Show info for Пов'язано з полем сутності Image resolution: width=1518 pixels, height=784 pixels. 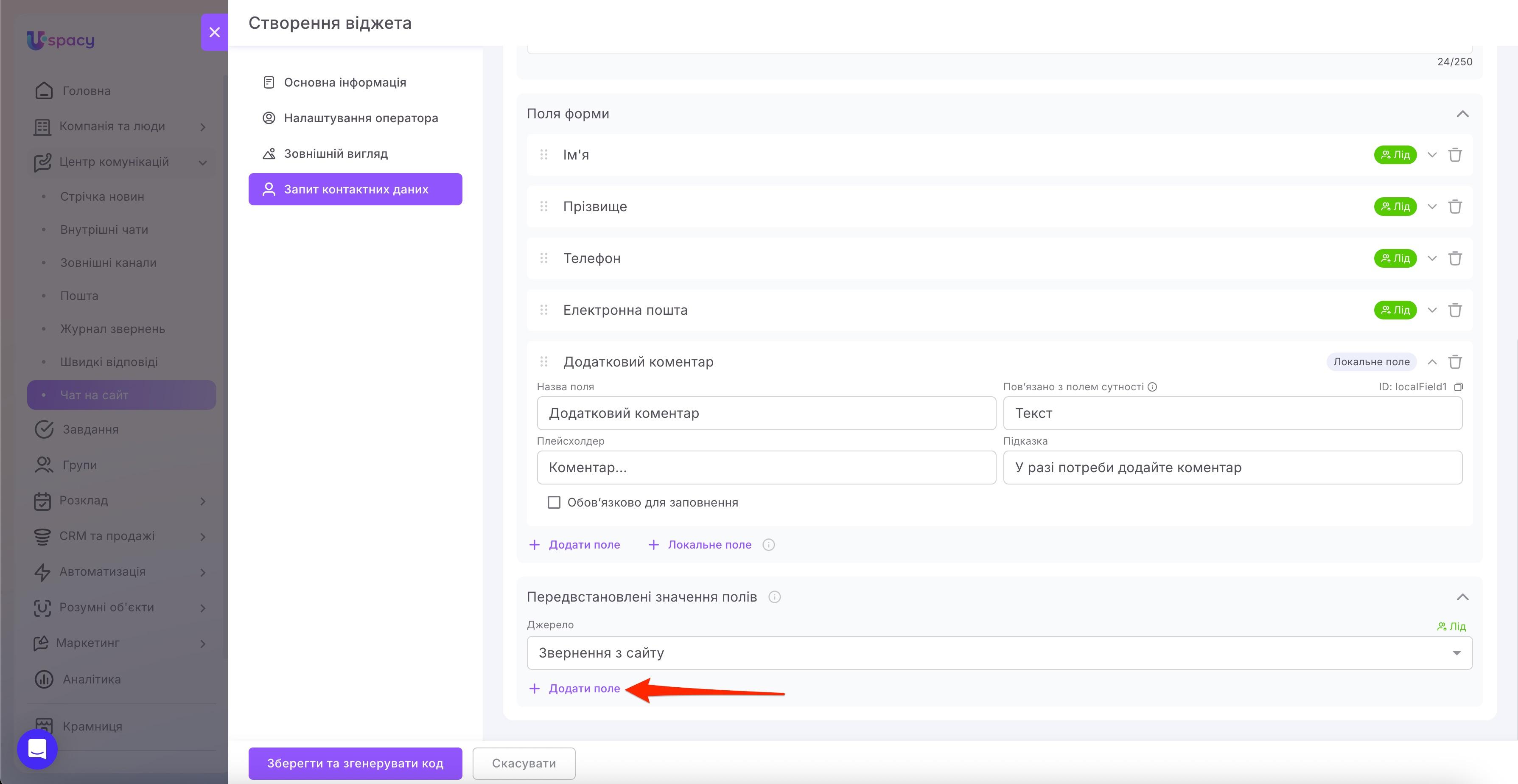(x=1152, y=387)
